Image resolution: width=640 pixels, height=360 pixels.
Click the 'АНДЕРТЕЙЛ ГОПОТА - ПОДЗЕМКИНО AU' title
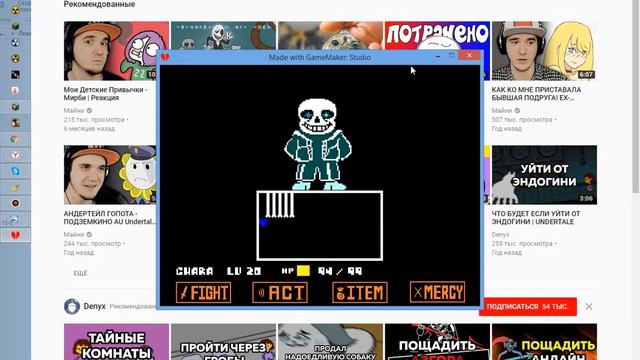point(109,218)
